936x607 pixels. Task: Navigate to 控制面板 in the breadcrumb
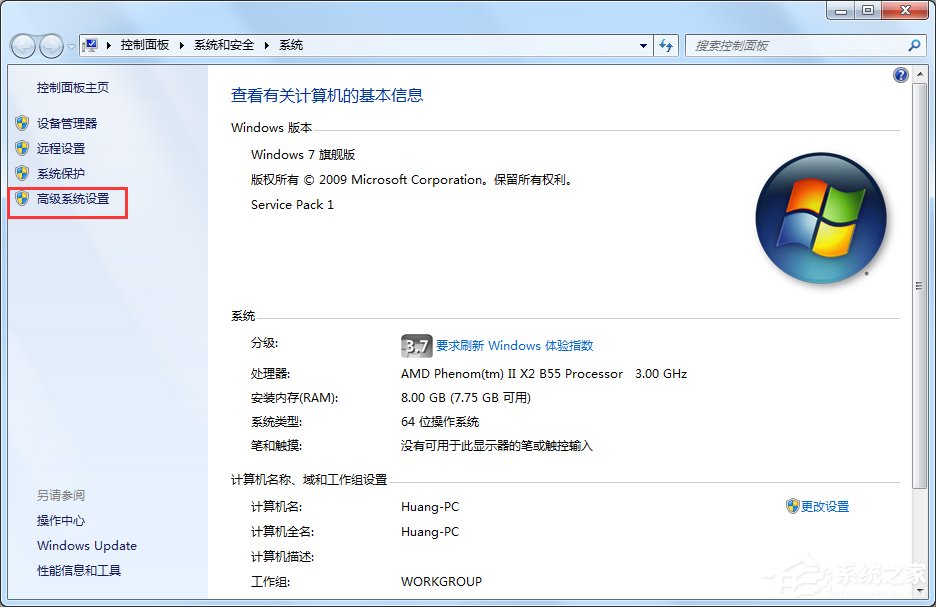(144, 45)
